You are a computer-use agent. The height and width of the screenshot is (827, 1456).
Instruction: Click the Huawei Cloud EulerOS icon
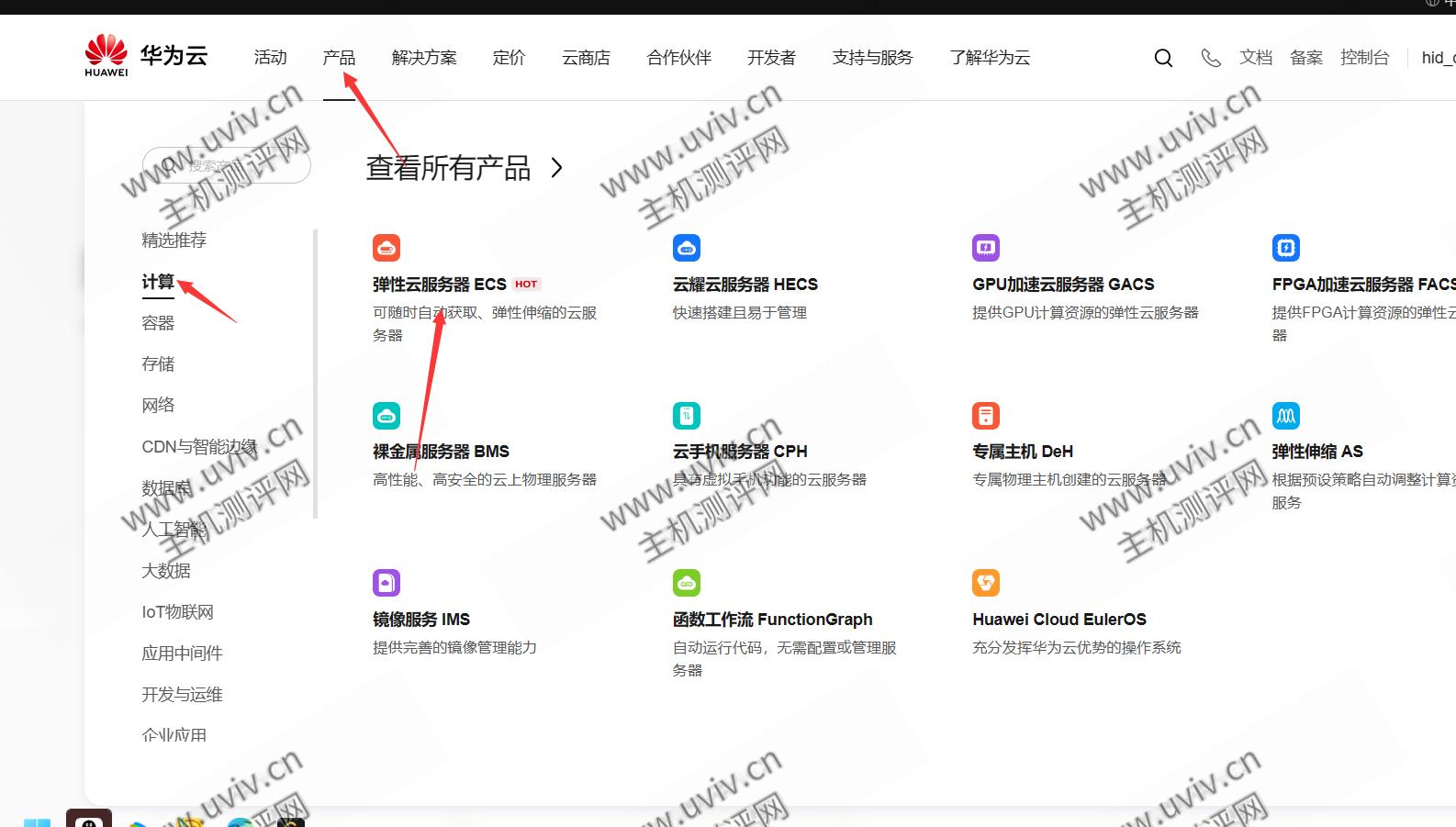(x=986, y=583)
